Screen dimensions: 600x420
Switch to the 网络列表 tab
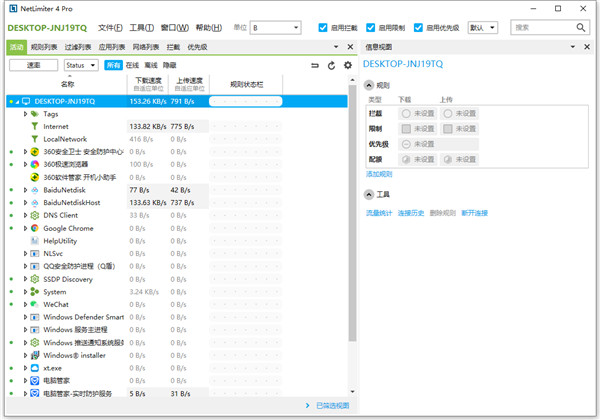(146, 47)
